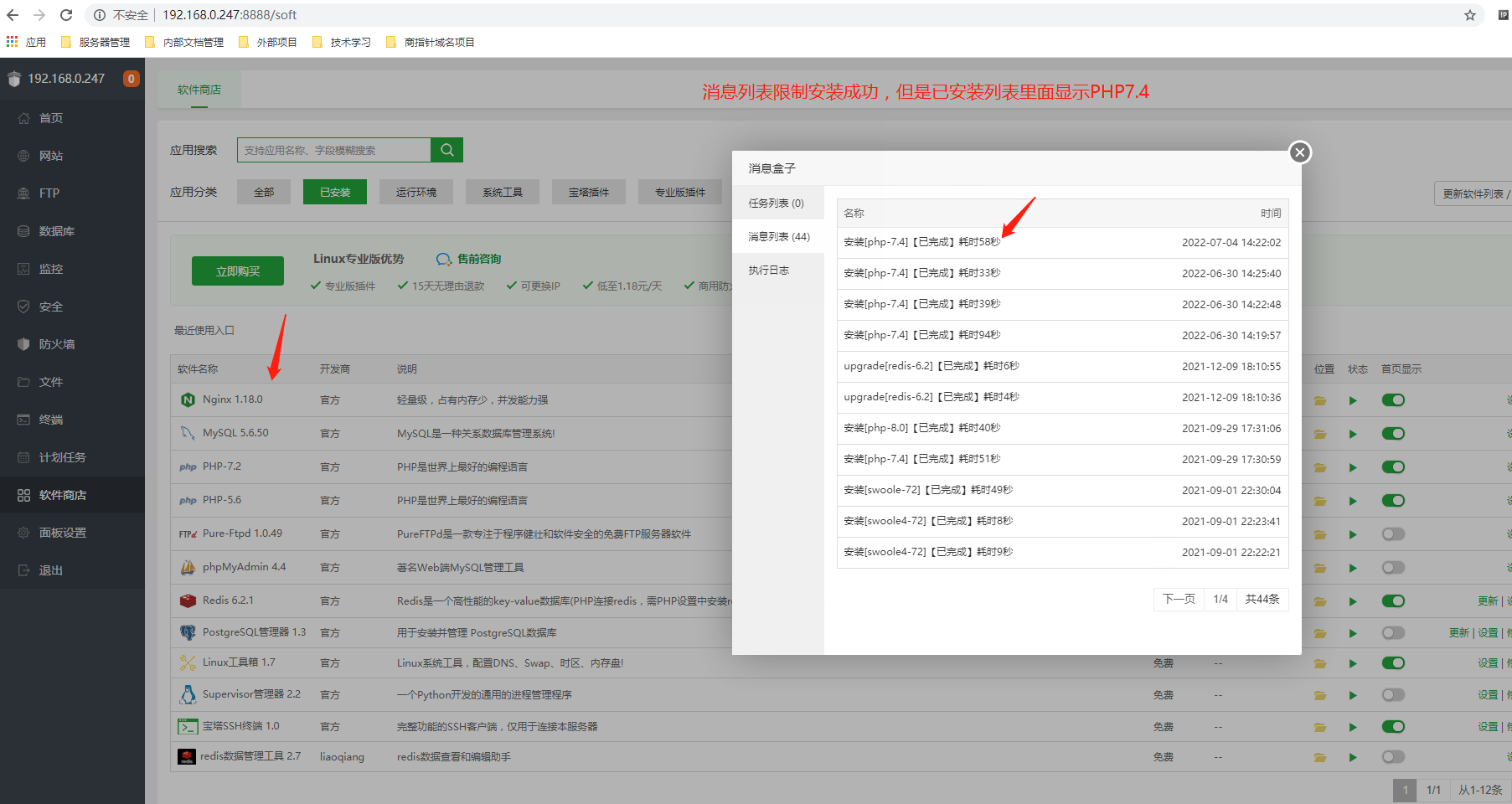Click the Supervisor管理器 icon
This screenshot has height=804, width=1512.
pyautogui.click(x=188, y=694)
